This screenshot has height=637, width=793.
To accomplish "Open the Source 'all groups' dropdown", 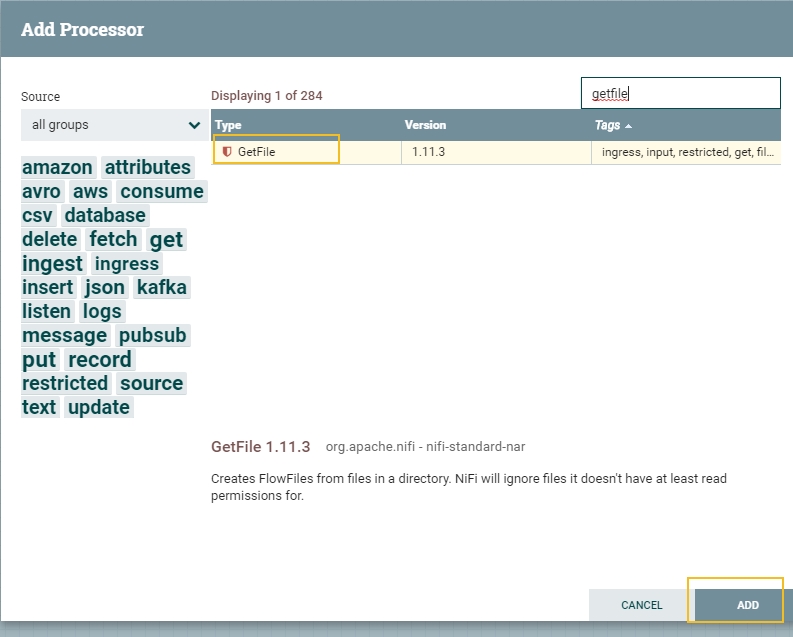I will click(116, 125).
